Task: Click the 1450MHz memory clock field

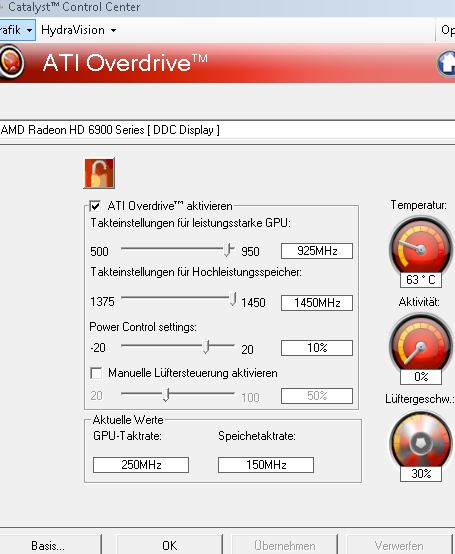Action: [317, 303]
